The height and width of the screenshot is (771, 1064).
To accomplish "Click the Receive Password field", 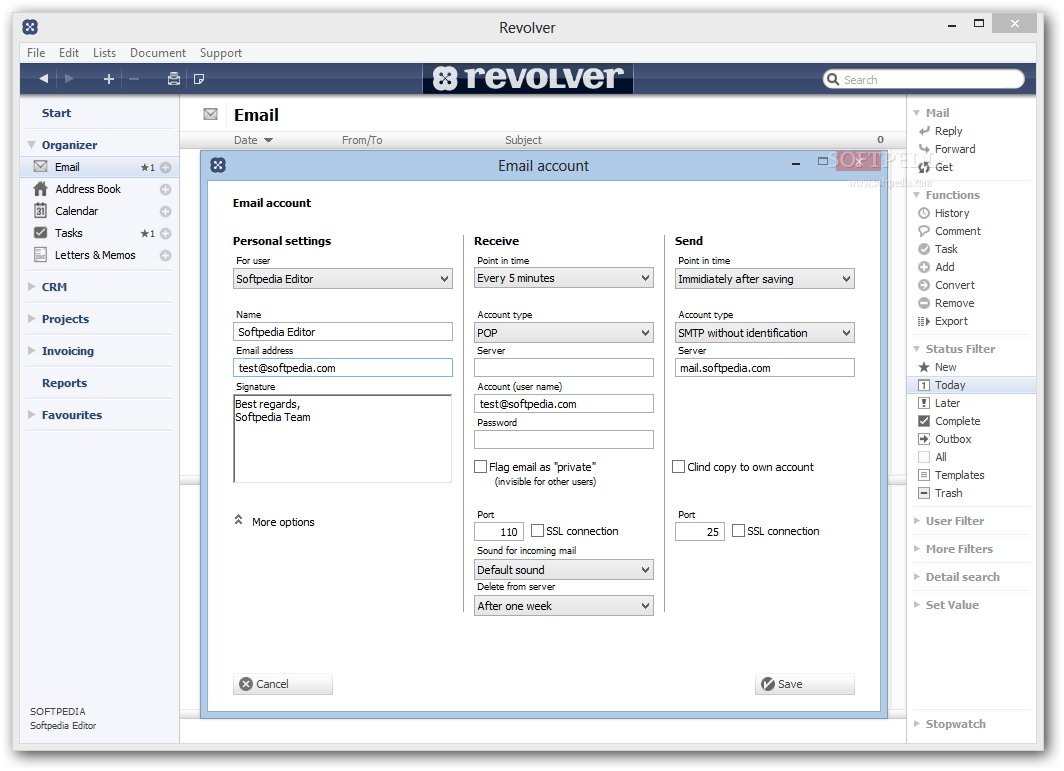I will (564, 440).
